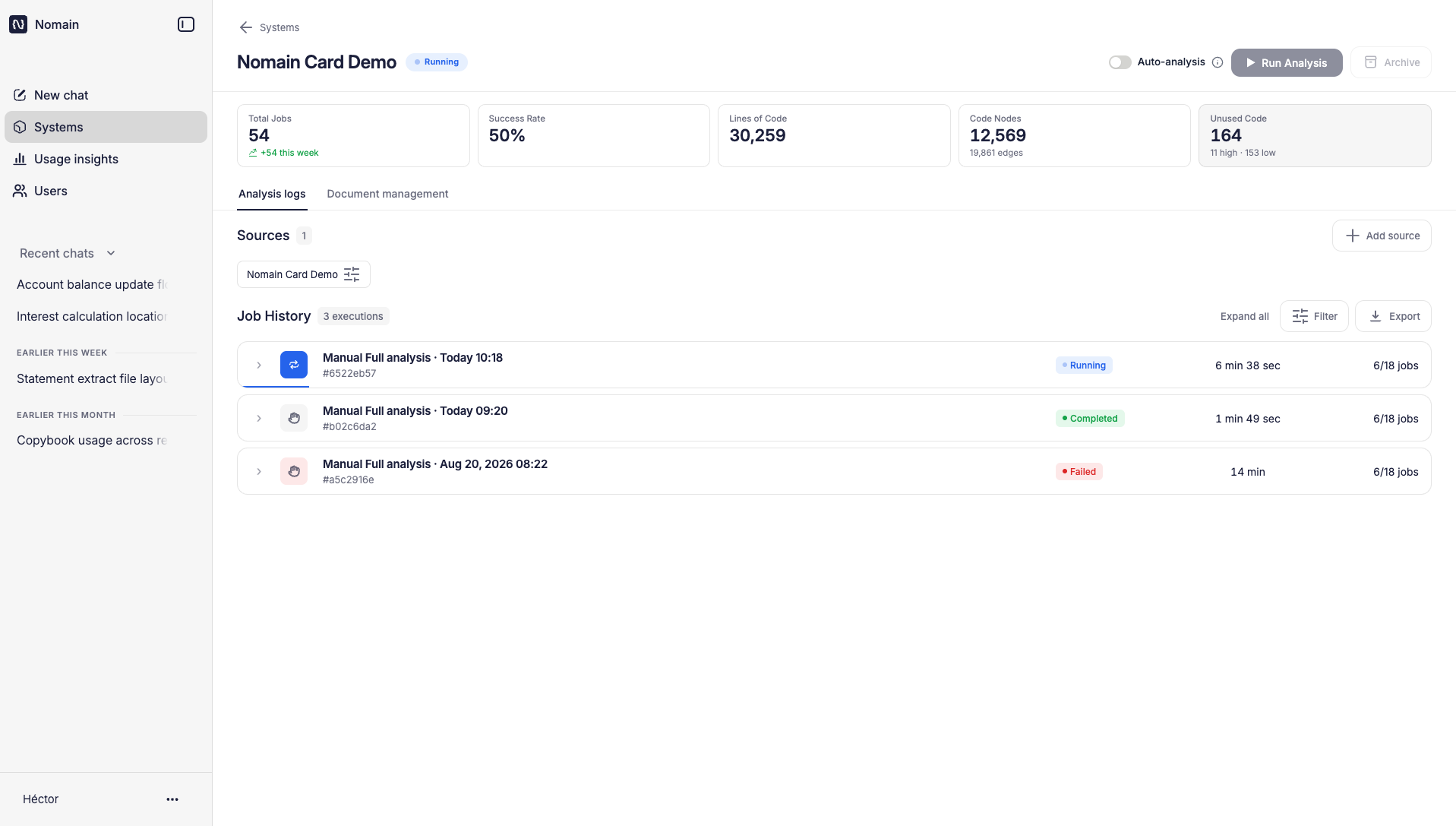The width and height of the screenshot is (1456, 826).
Task: Click the Nomain Card Demo source chip
Action: [303, 274]
